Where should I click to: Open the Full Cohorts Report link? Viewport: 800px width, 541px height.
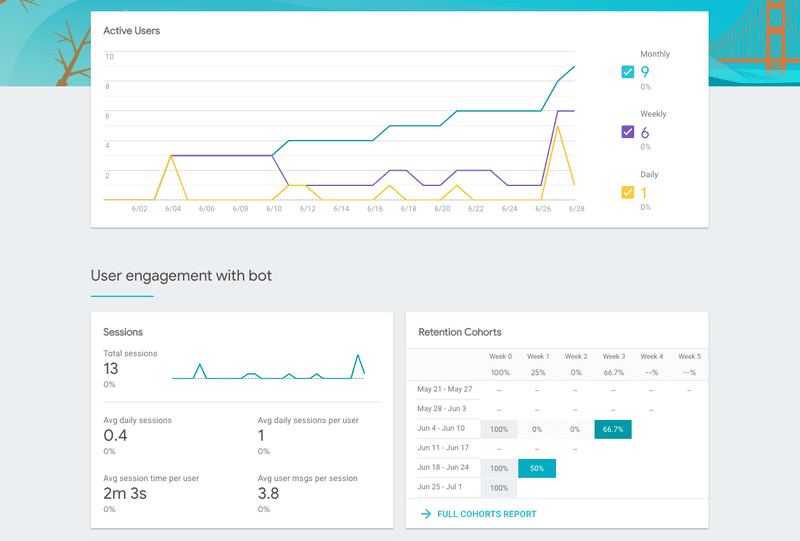(489, 514)
